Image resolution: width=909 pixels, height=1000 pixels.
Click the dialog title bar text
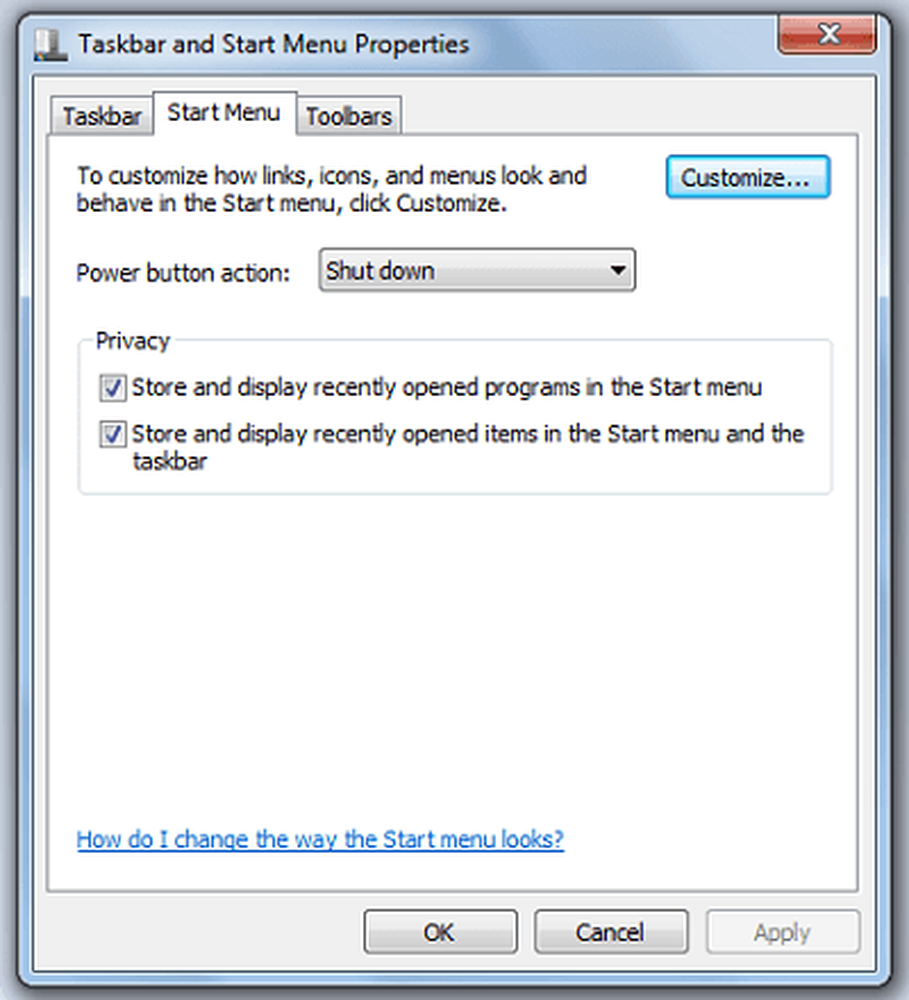coord(274,45)
